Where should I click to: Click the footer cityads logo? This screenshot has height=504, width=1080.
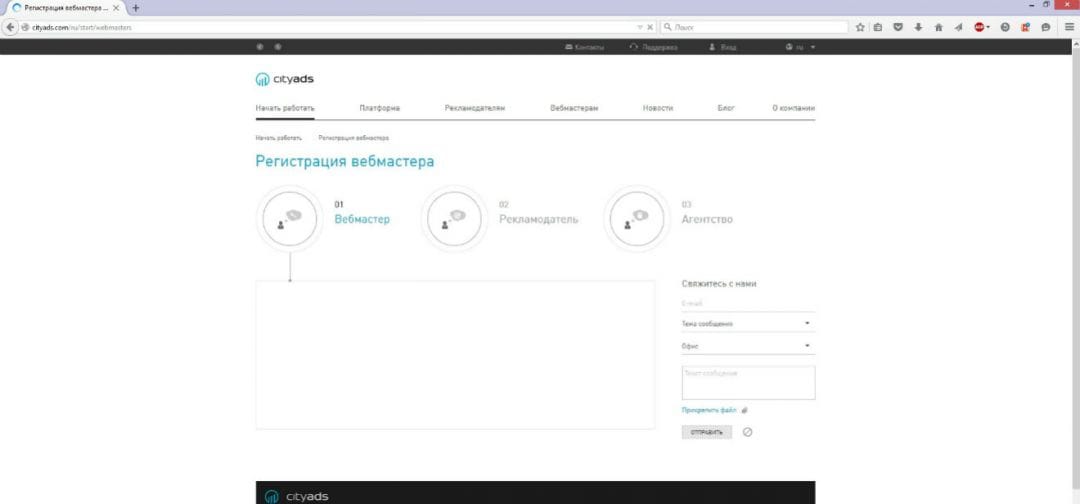point(296,496)
